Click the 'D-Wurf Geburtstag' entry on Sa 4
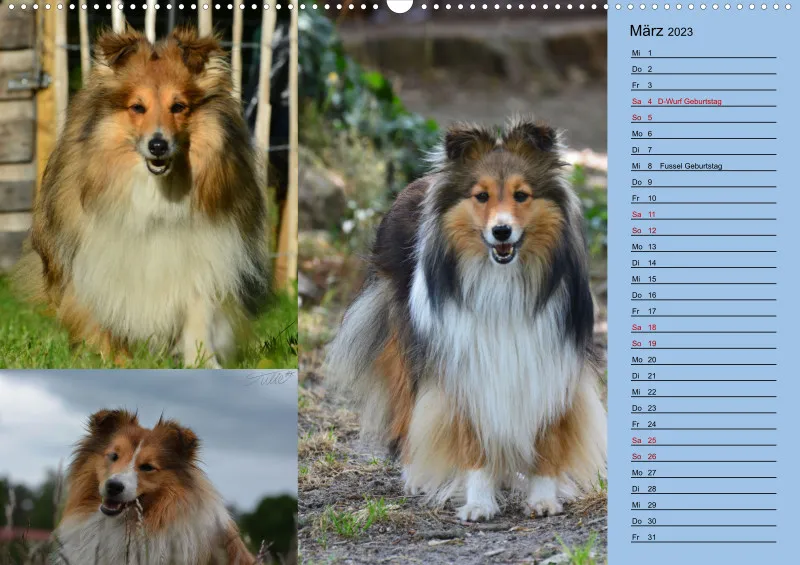The image size is (800, 565). [689, 102]
